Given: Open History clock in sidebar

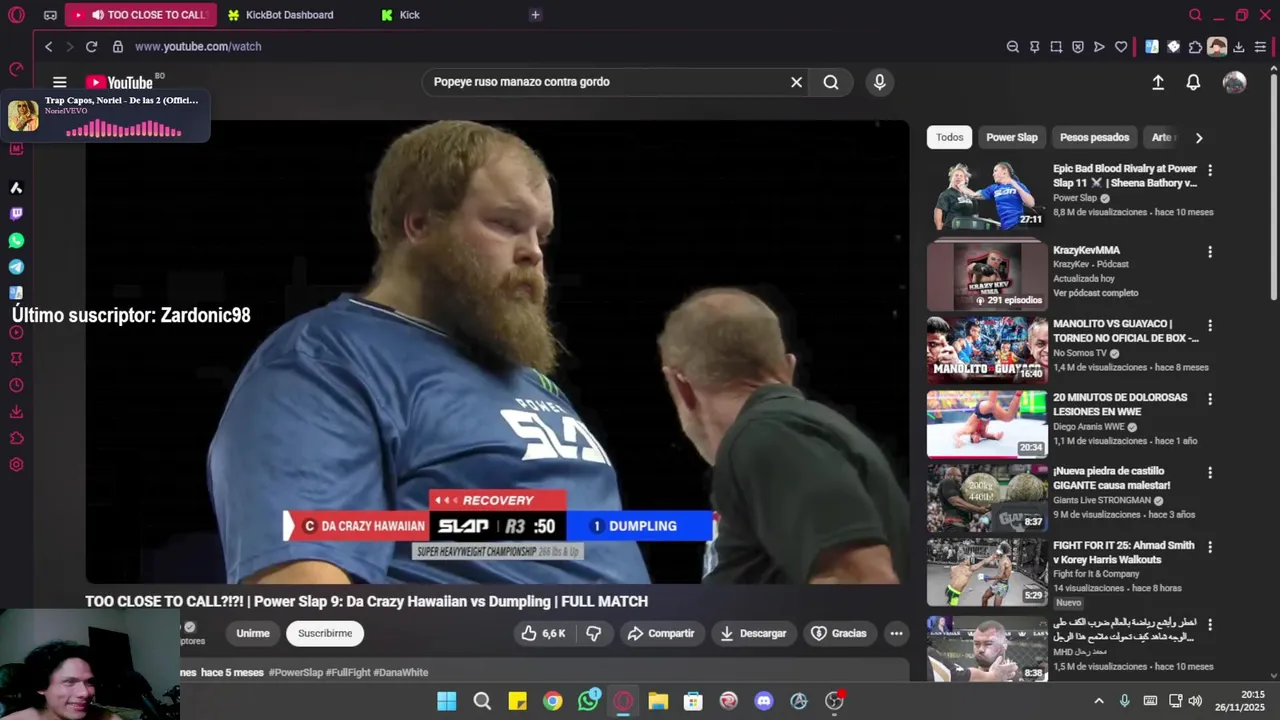Looking at the screenshot, I should [16, 386].
